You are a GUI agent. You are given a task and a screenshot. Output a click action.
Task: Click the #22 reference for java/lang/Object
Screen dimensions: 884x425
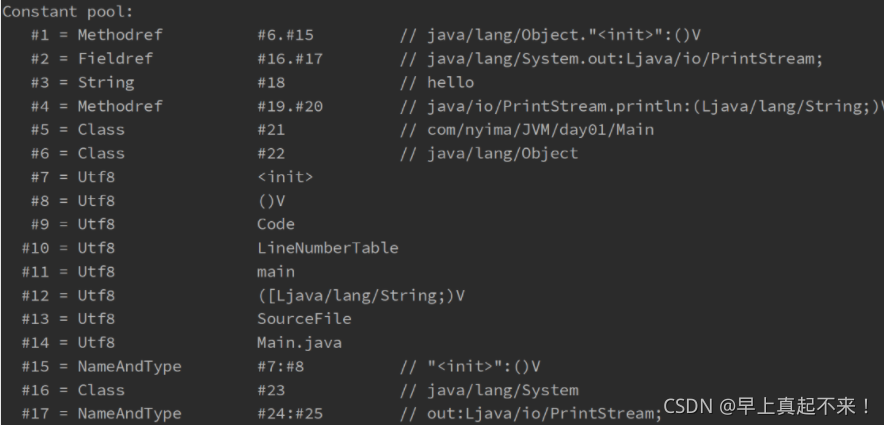[x=271, y=153]
